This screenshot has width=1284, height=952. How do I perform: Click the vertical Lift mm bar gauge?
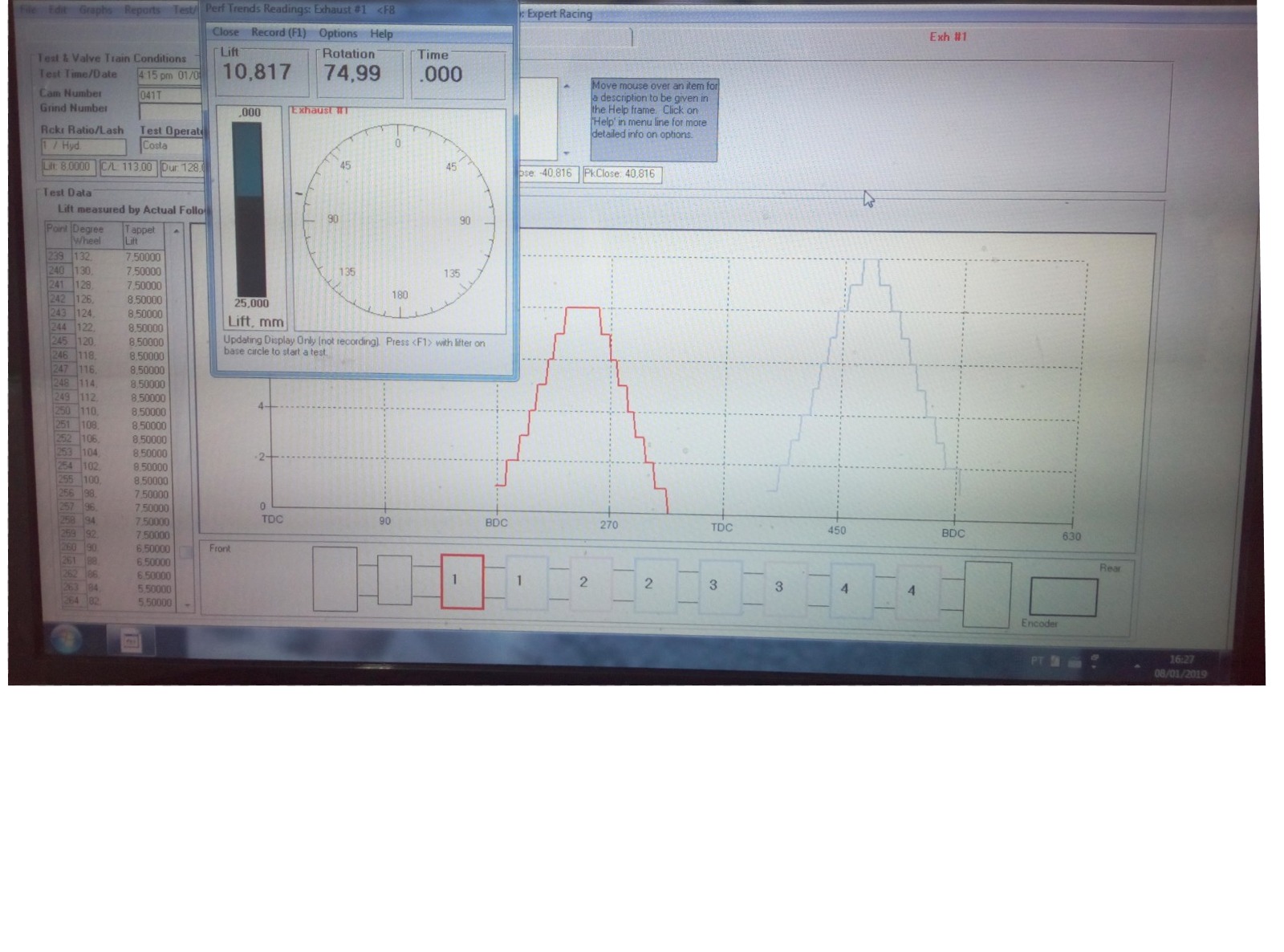[250, 210]
